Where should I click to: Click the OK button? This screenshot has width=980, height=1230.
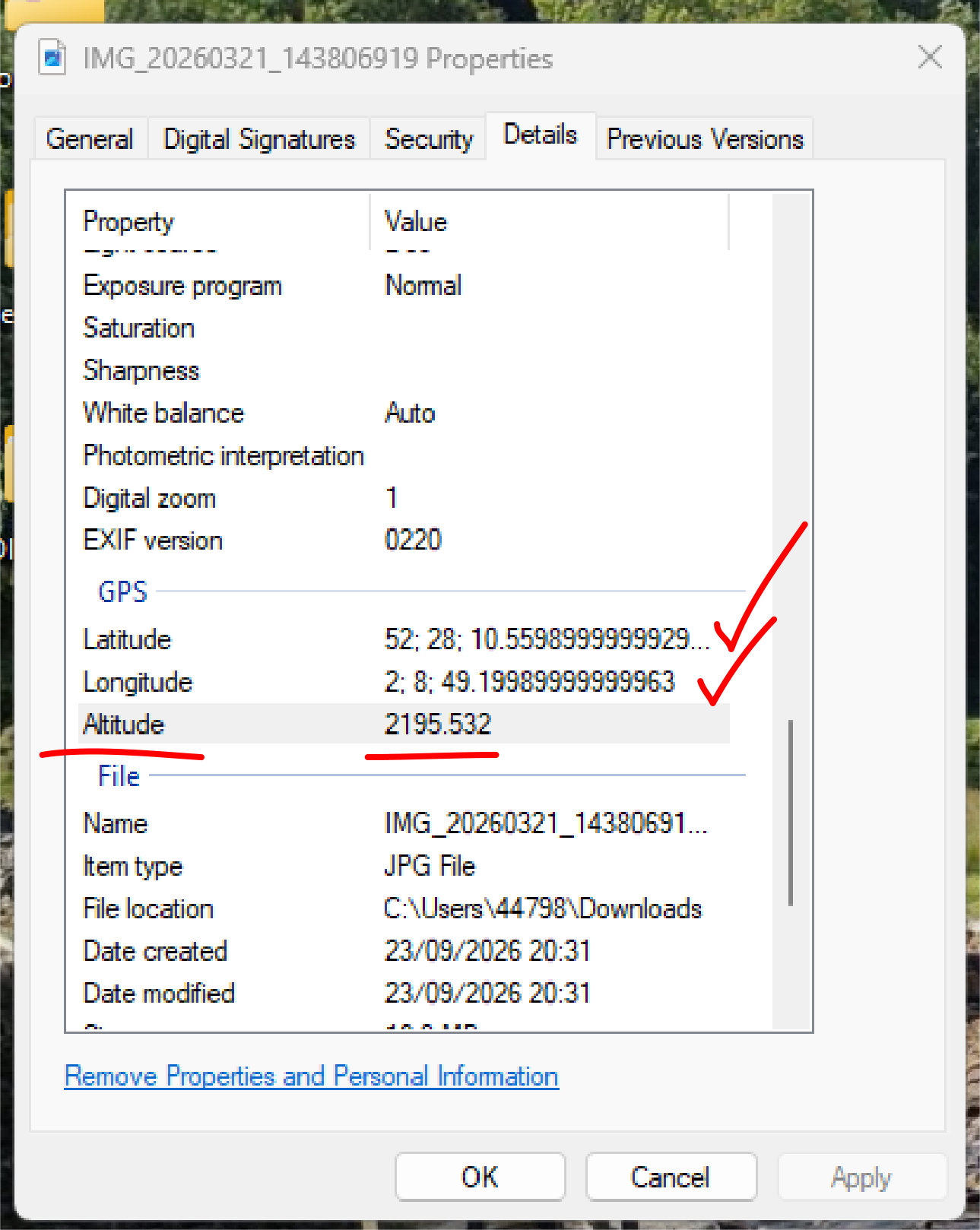coord(480,1177)
